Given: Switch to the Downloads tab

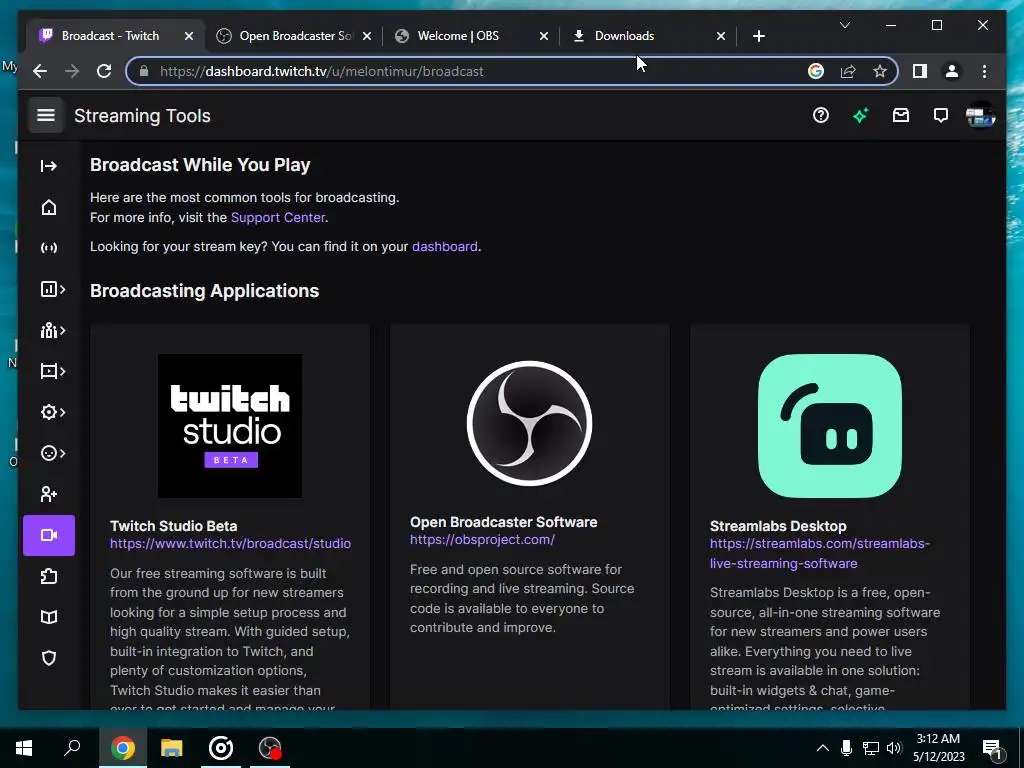Looking at the screenshot, I should coord(624,36).
